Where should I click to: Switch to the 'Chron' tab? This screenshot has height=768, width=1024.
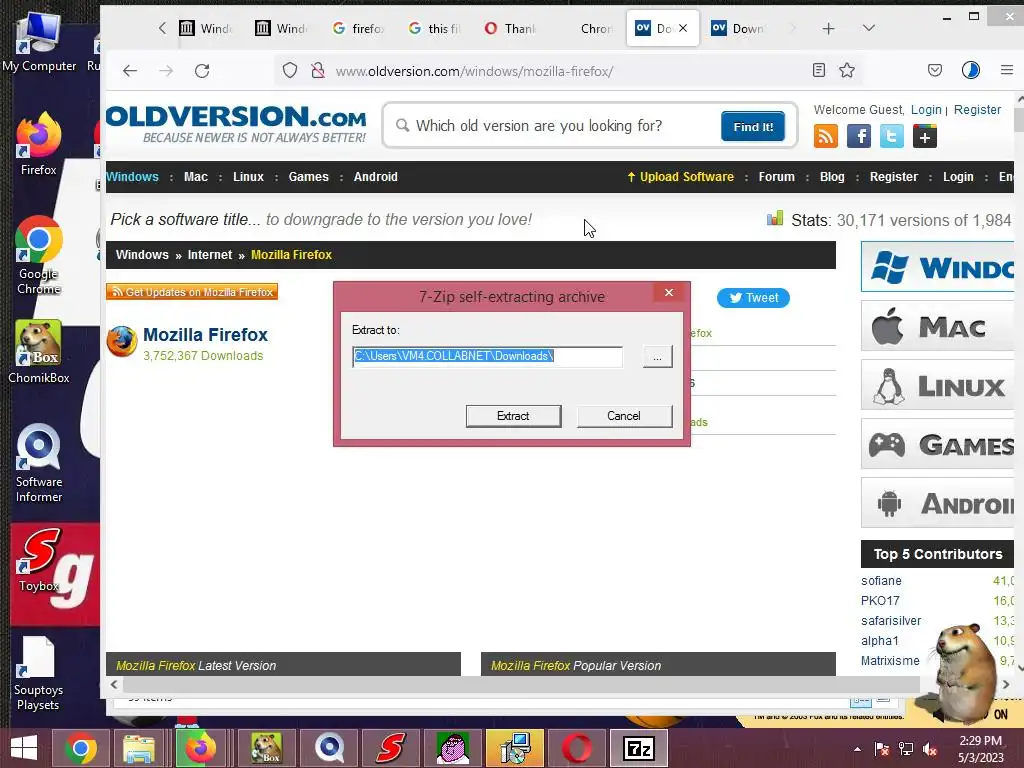coord(587,29)
